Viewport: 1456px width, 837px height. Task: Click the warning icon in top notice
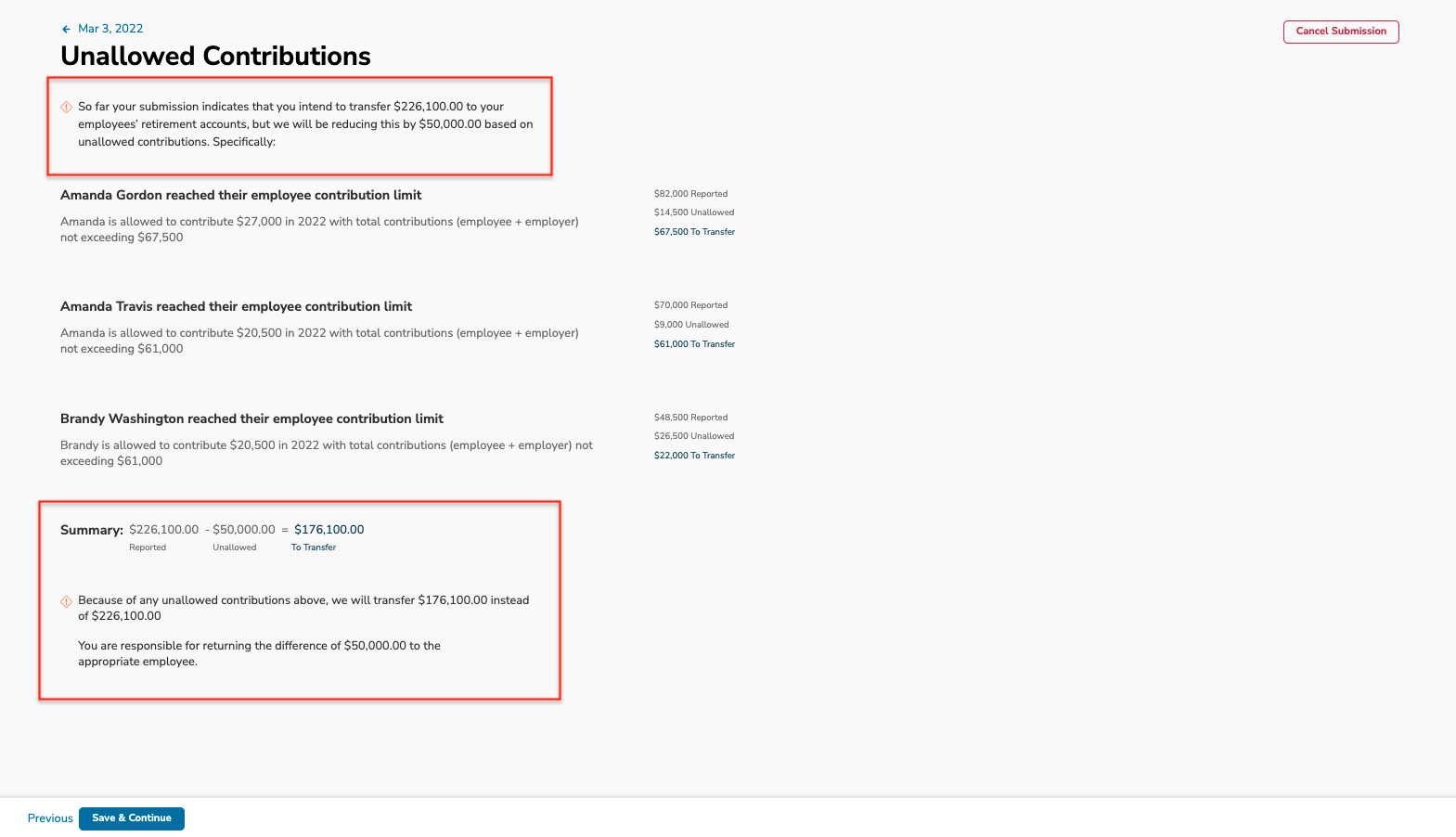pos(67,107)
